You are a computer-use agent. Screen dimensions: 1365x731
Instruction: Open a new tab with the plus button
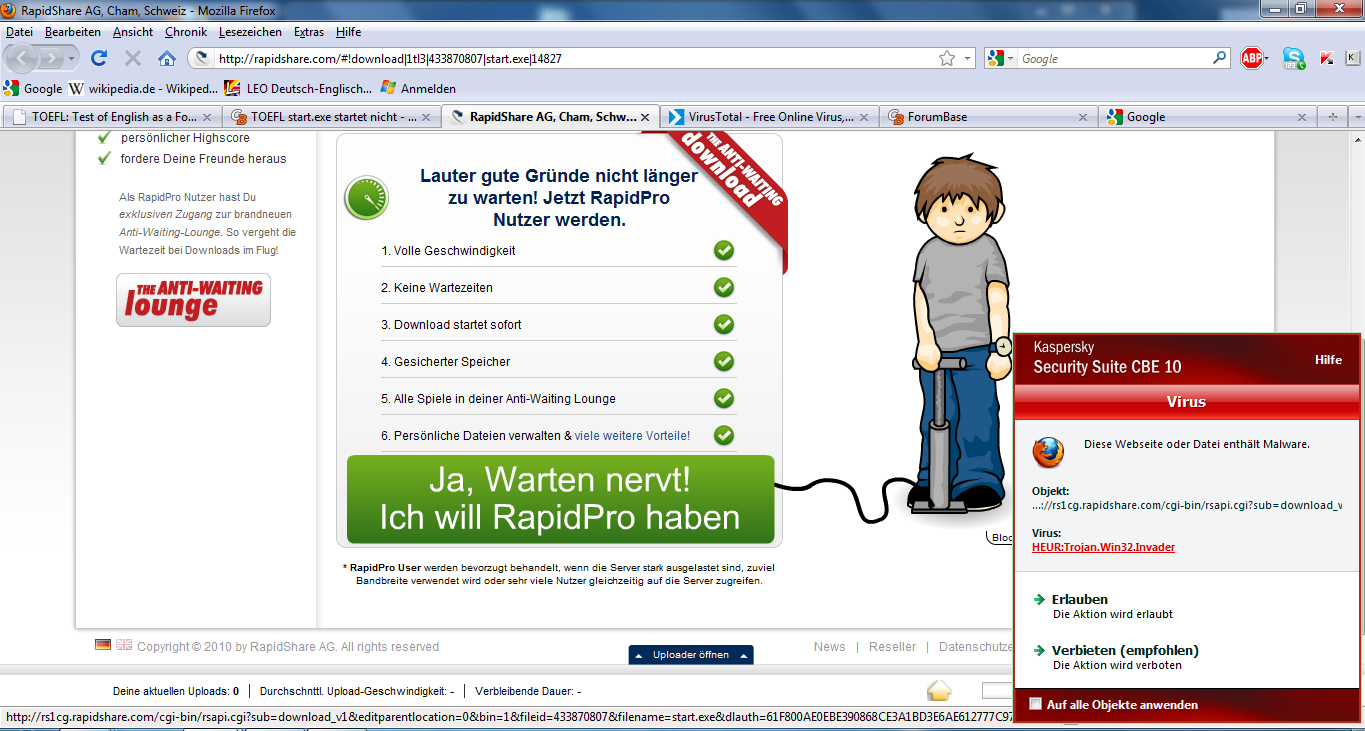[1332, 117]
